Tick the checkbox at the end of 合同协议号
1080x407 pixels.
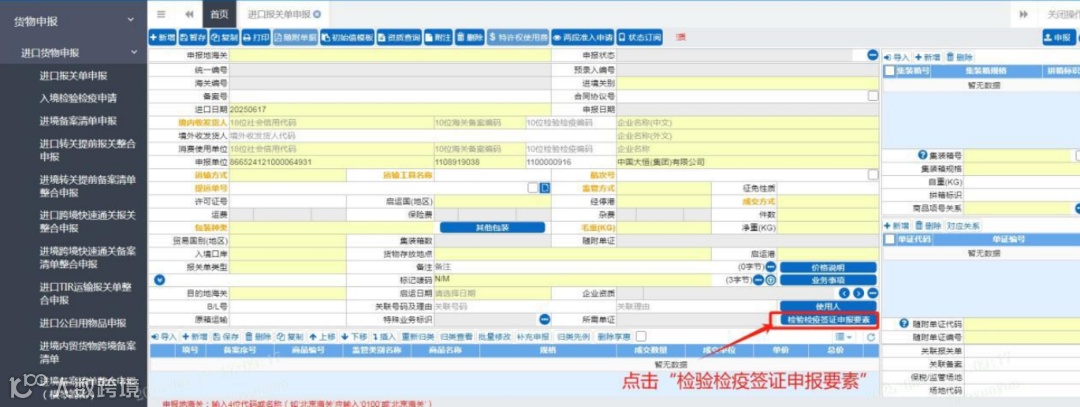[873, 96]
